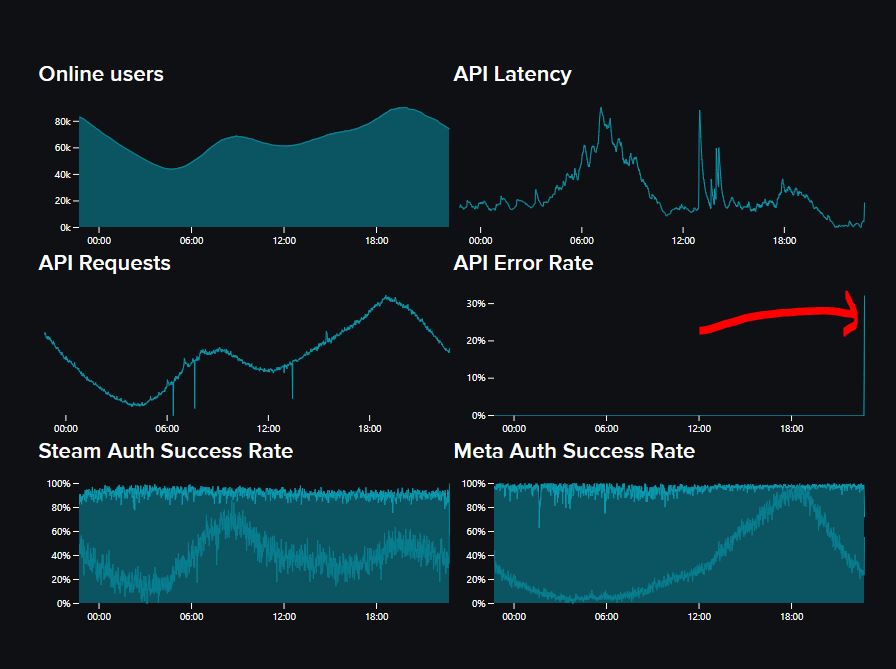Click 12:00 tick under API Error Rate chart
The image size is (896, 669).
(x=699, y=428)
